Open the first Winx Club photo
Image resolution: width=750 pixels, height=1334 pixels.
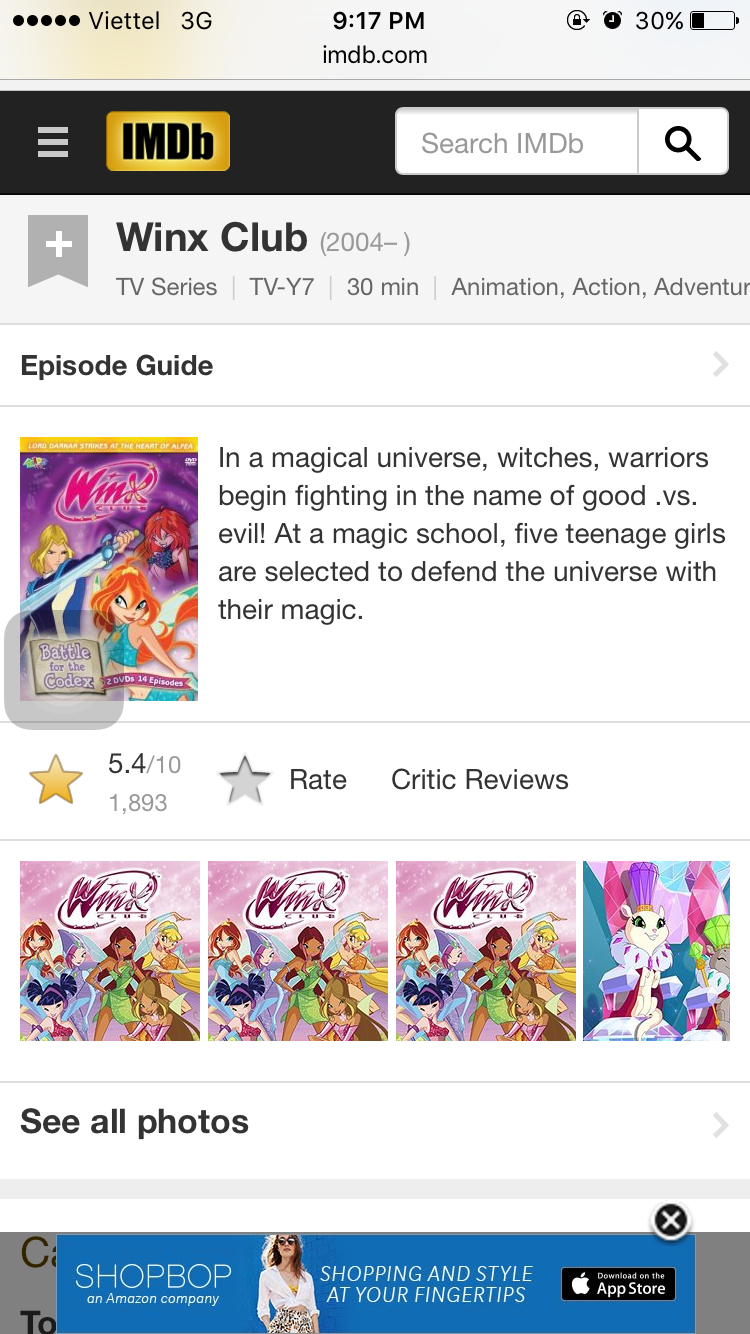pos(110,951)
